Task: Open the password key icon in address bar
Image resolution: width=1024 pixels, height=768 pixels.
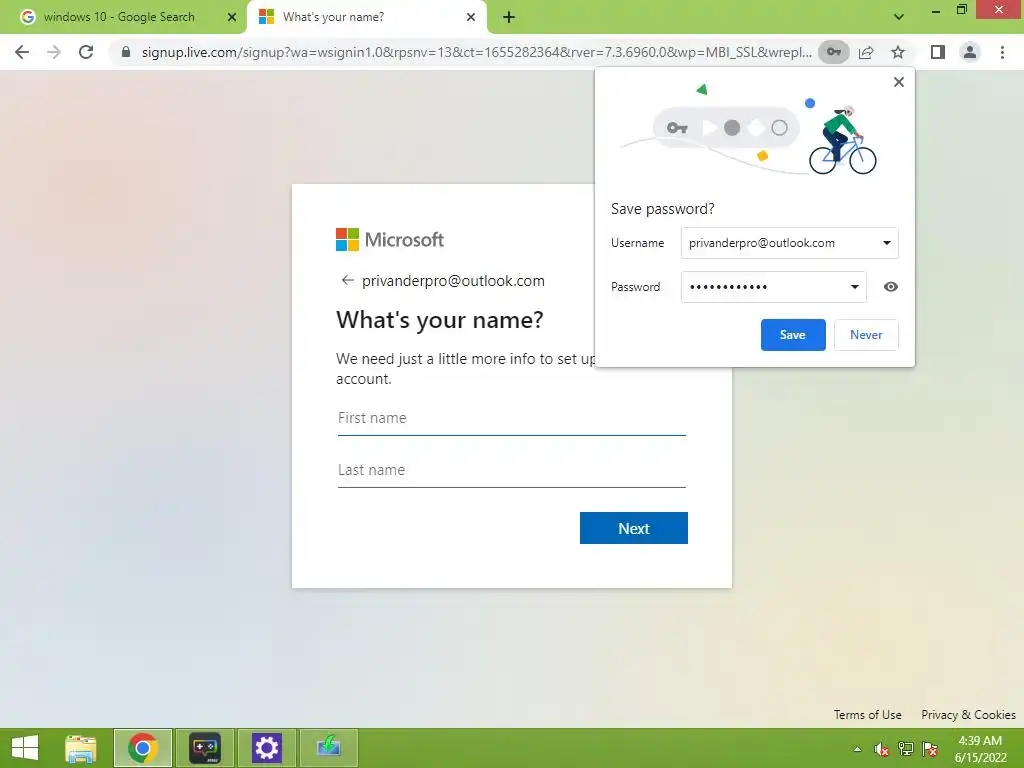Action: point(834,52)
